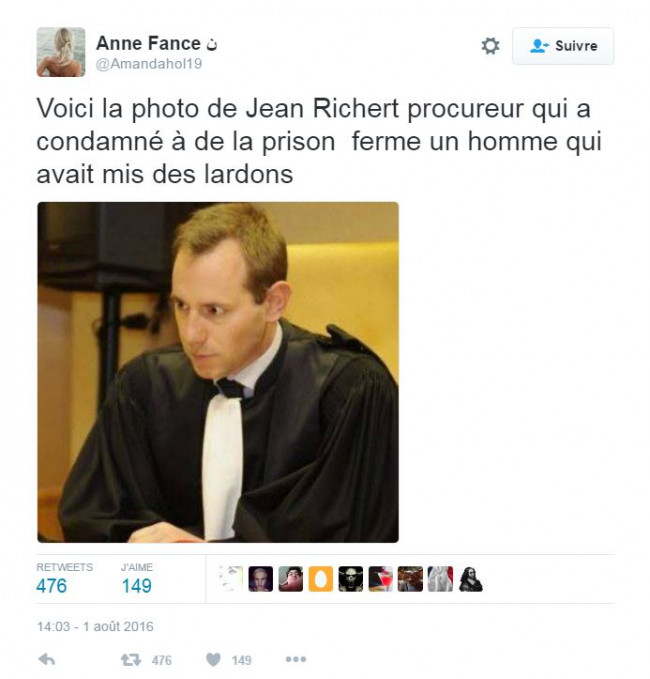650x679 pixels.
Task: Open the French flag avatar liker
Action: tap(440, 579)
